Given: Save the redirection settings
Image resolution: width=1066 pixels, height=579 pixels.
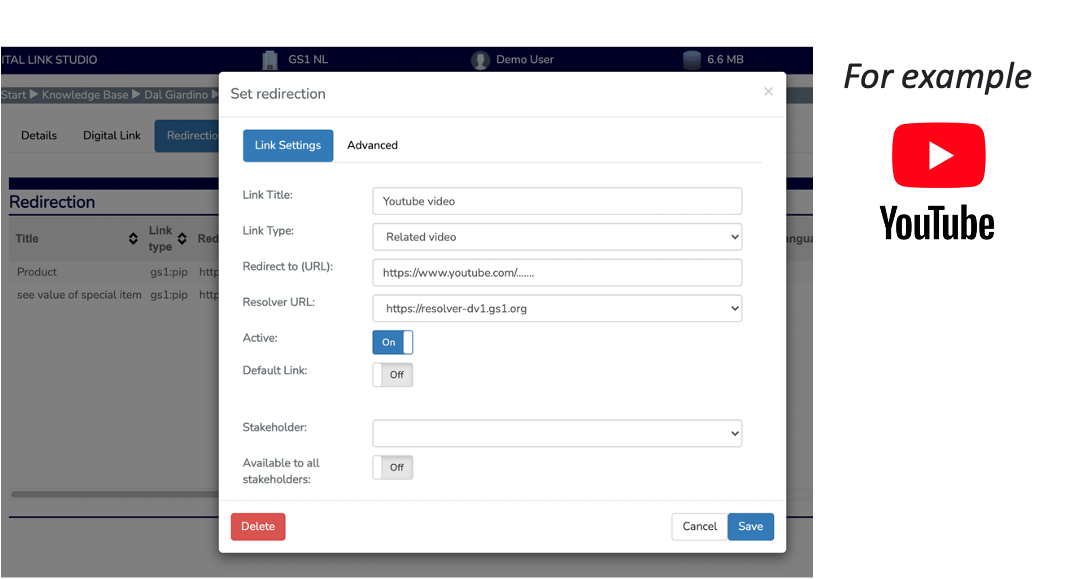Looking at the screenshot, I should [751, 527].
